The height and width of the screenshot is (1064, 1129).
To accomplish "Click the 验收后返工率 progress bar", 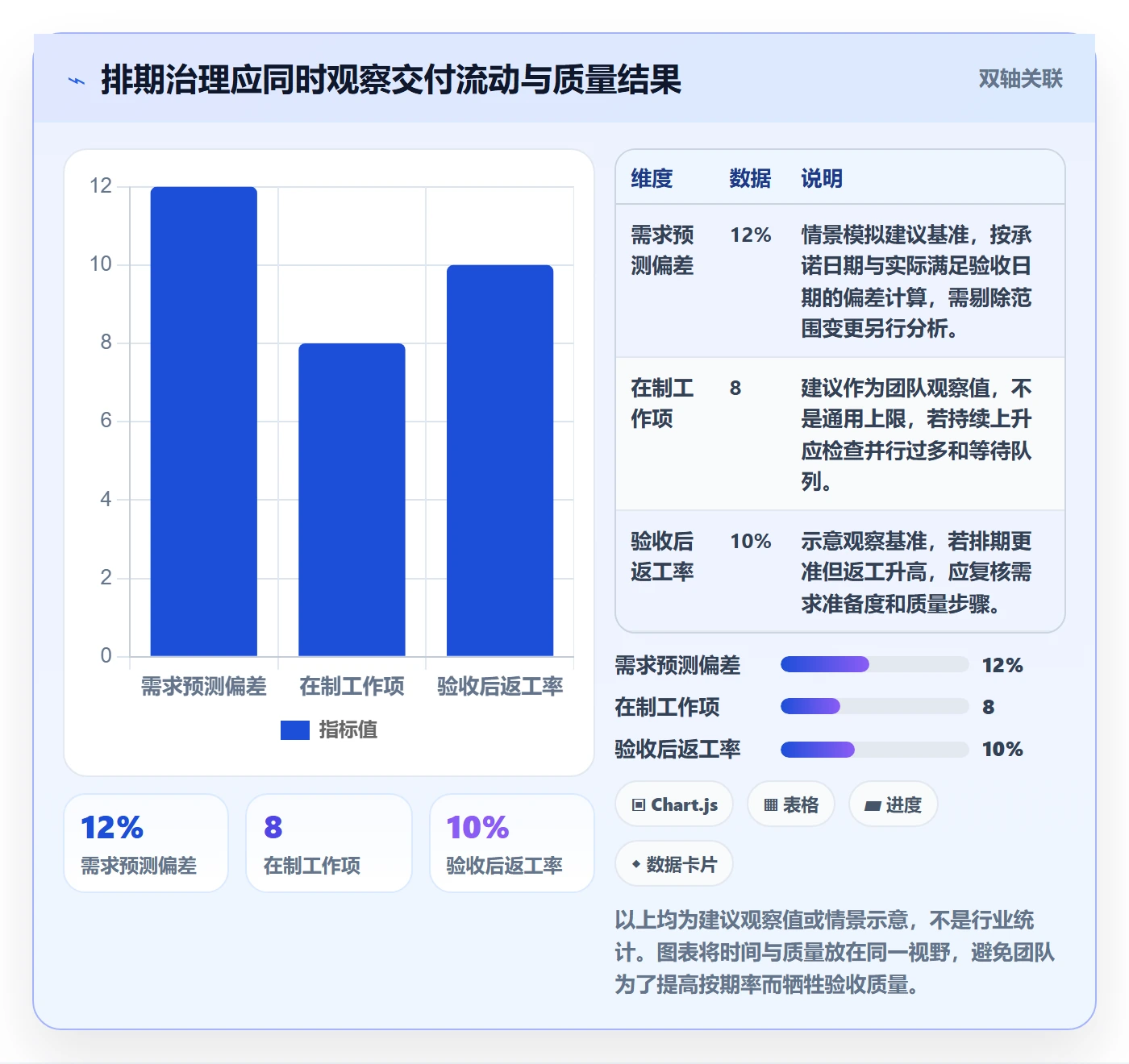I will coord(874,749).
